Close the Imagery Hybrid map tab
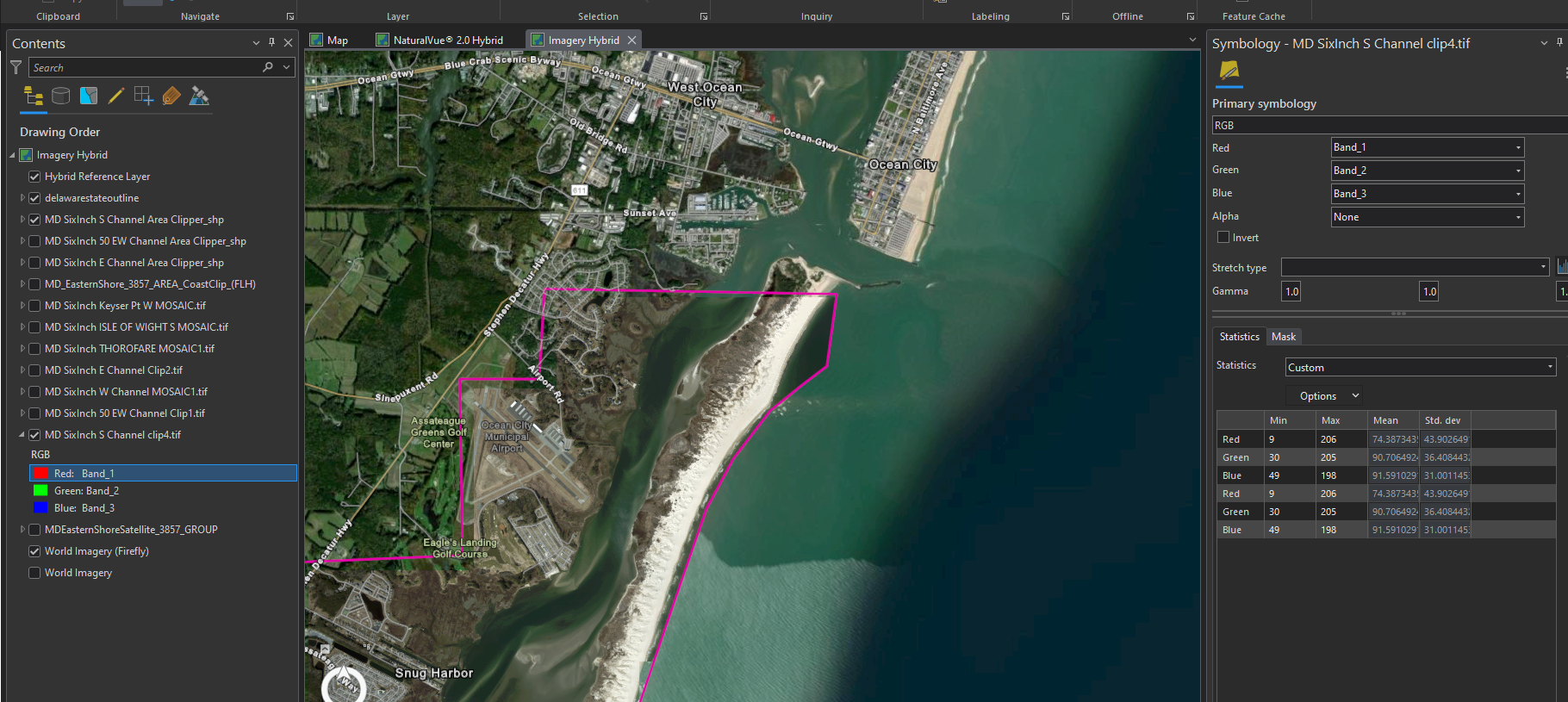 click(632, 40)
